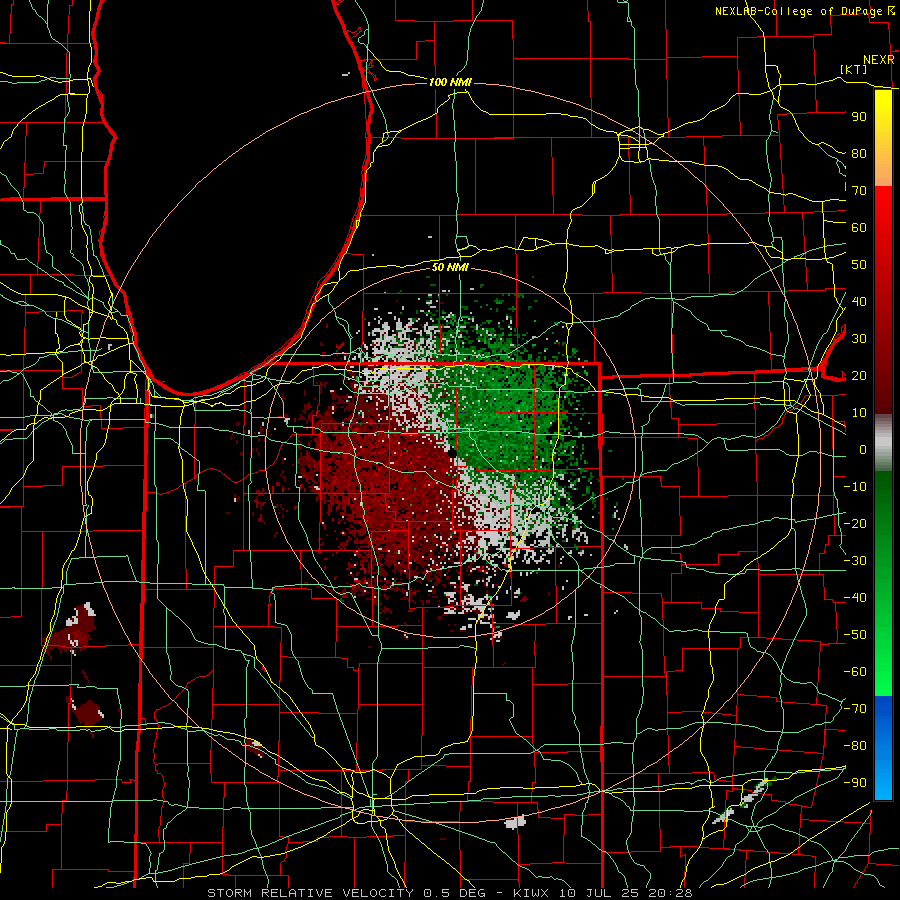Screen dimensions: 900x900
Task: Pick the blue segment at bottom of color bar
Action: point(883,748)
